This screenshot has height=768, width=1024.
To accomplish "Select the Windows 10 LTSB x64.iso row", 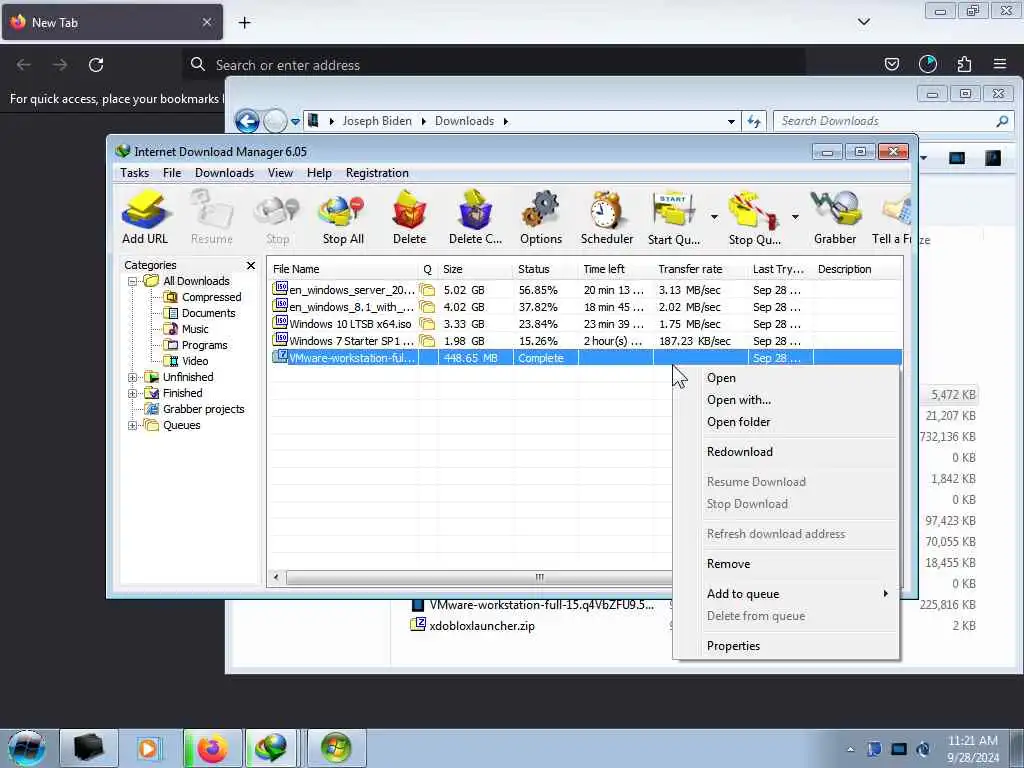I will (x=586, y=324).
